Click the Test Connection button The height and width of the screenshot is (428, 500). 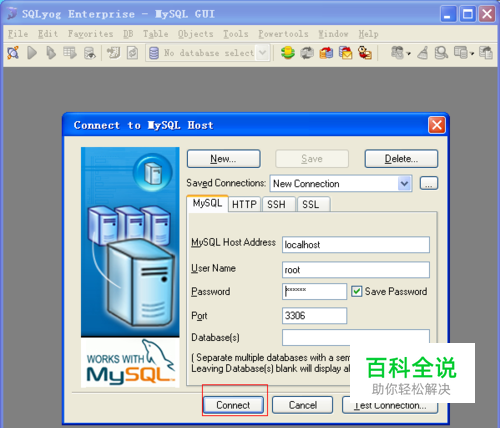(390, 405)
